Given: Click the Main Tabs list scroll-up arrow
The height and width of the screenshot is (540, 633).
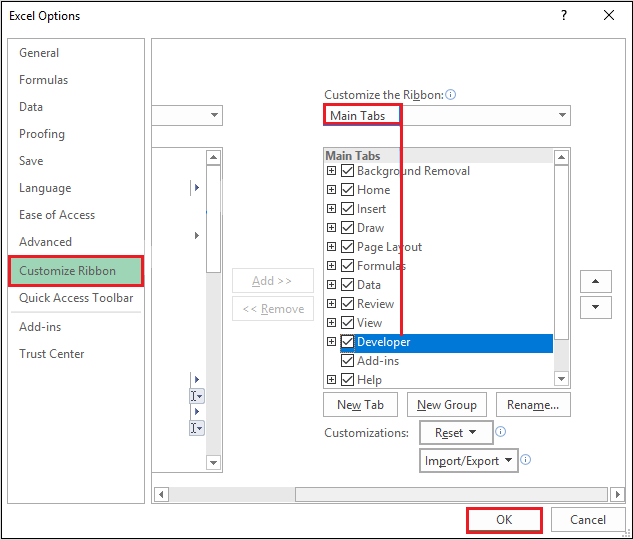Looking at the screenshot, I should click(561, 157).
